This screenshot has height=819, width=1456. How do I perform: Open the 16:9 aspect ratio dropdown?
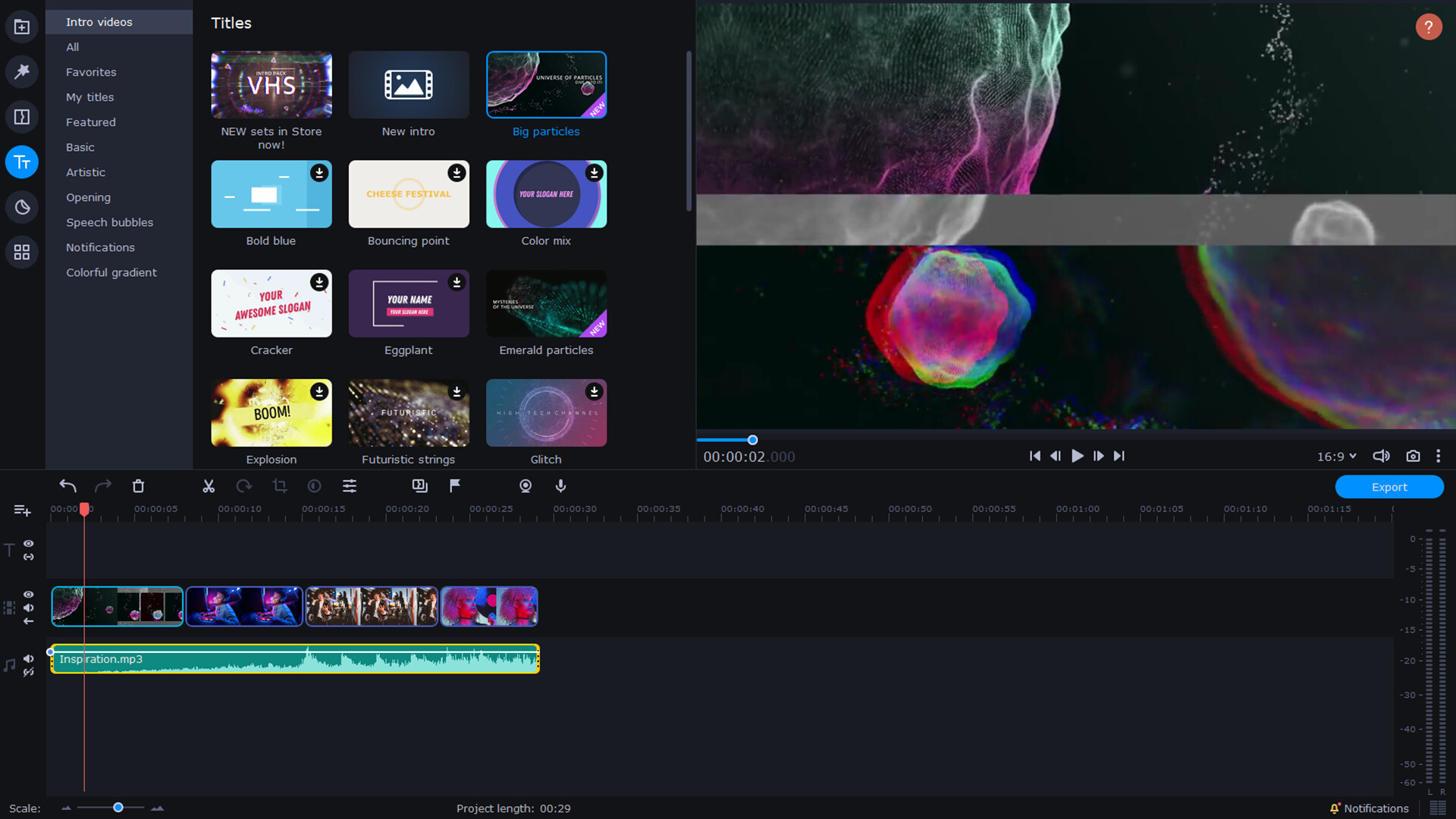coord(1336,456)
